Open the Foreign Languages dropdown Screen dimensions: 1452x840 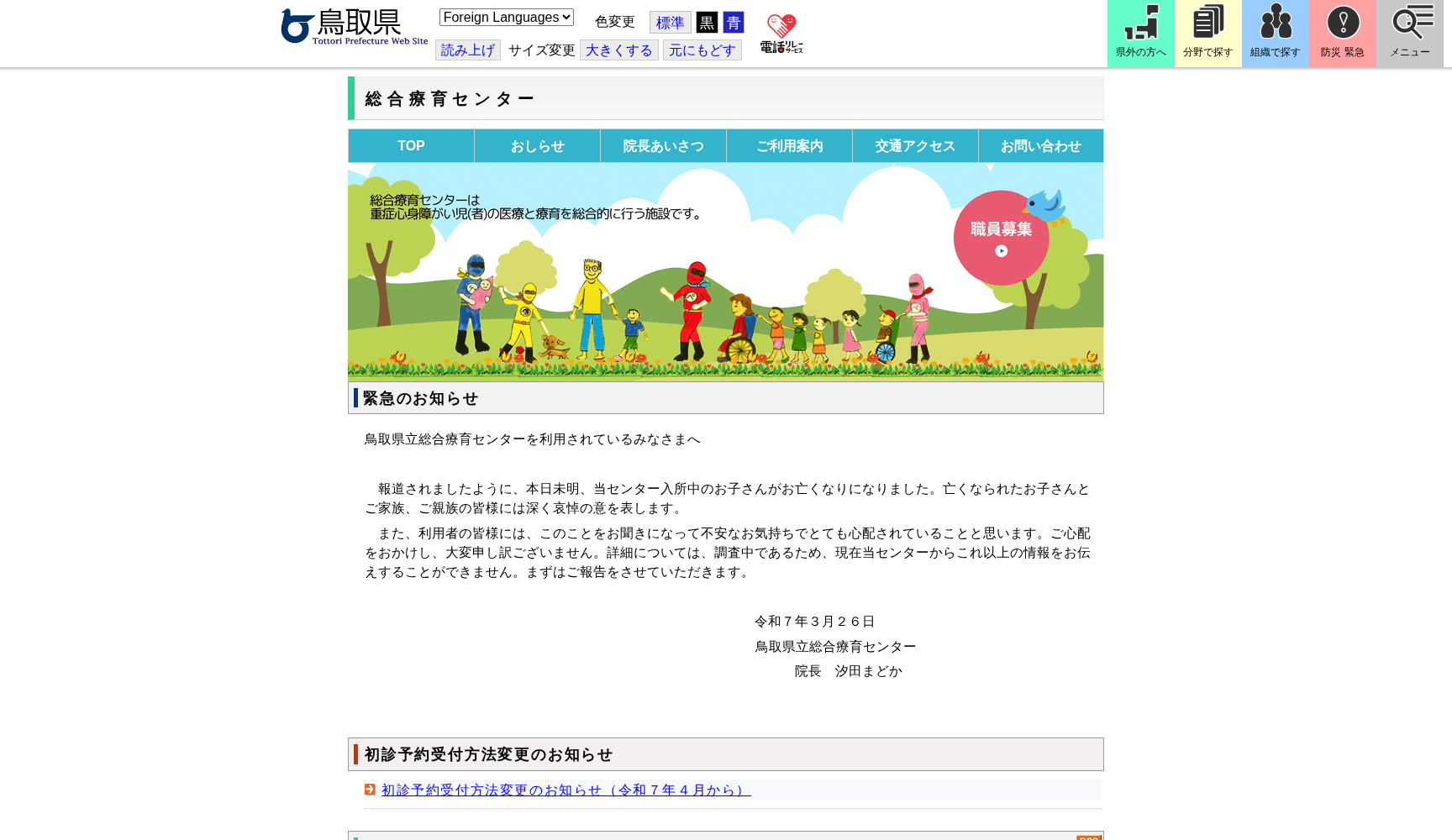[x=505, y=16]
